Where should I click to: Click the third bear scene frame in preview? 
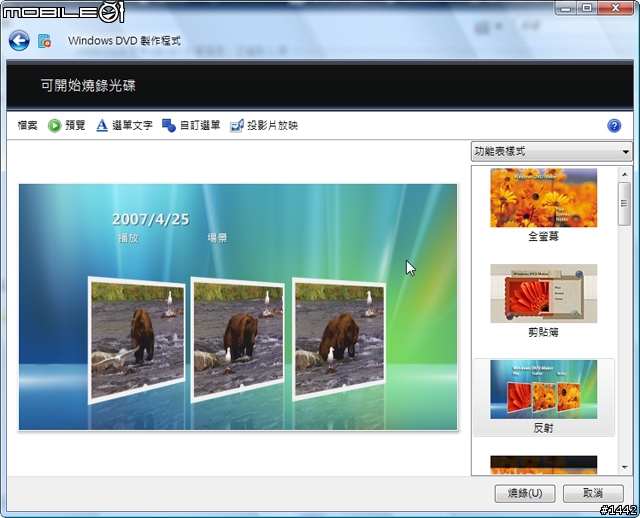[338, 339]
